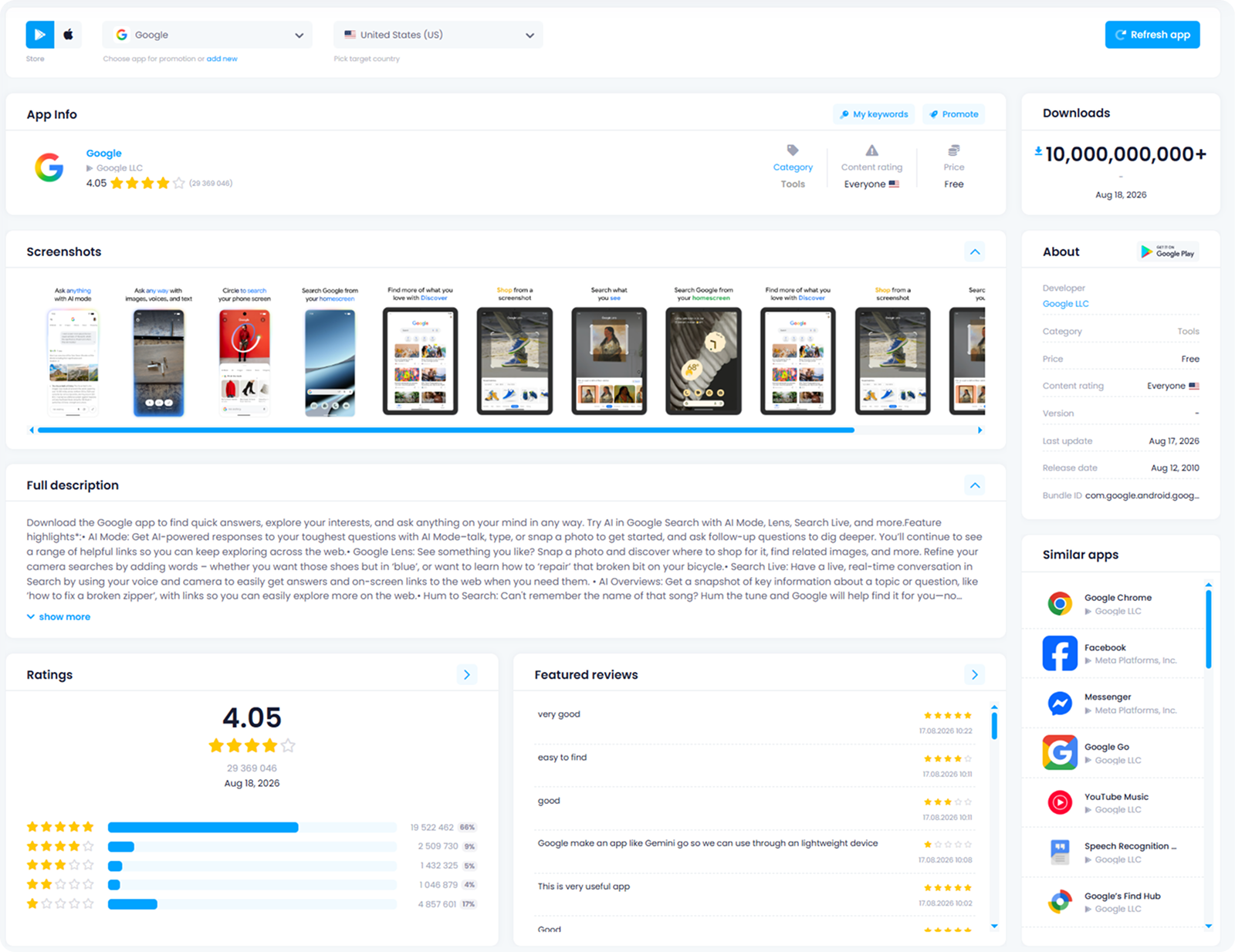This screenshot has width=1235, height=952.
Task: Open the United States (US) country dropdown
Action: [438, 35]
